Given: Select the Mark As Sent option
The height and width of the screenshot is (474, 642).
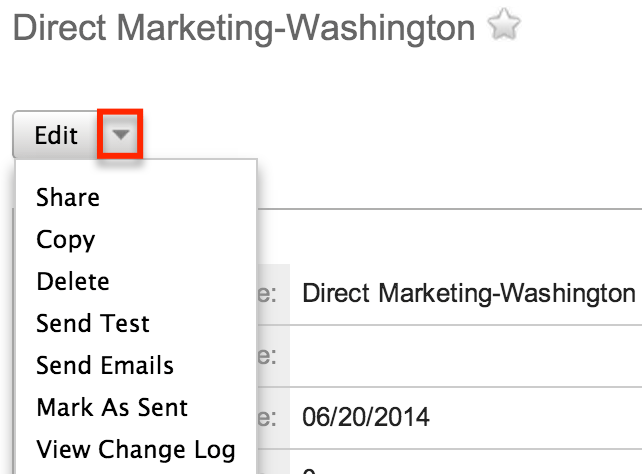Looking at the screenshot, I should click(x=112, y=408).
